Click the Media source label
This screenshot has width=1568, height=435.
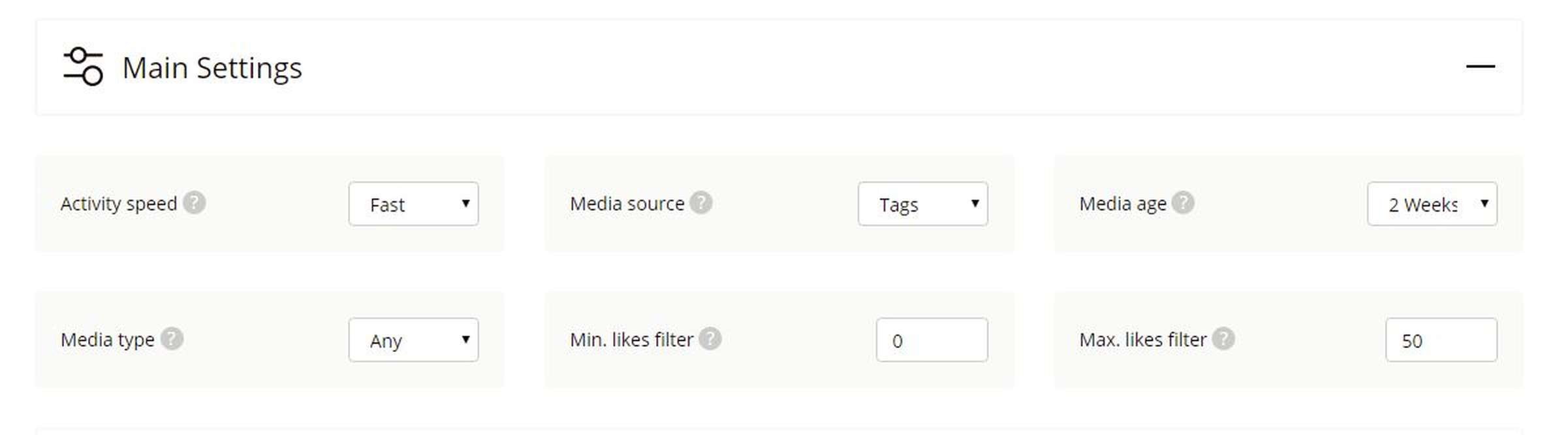(627, 204)
